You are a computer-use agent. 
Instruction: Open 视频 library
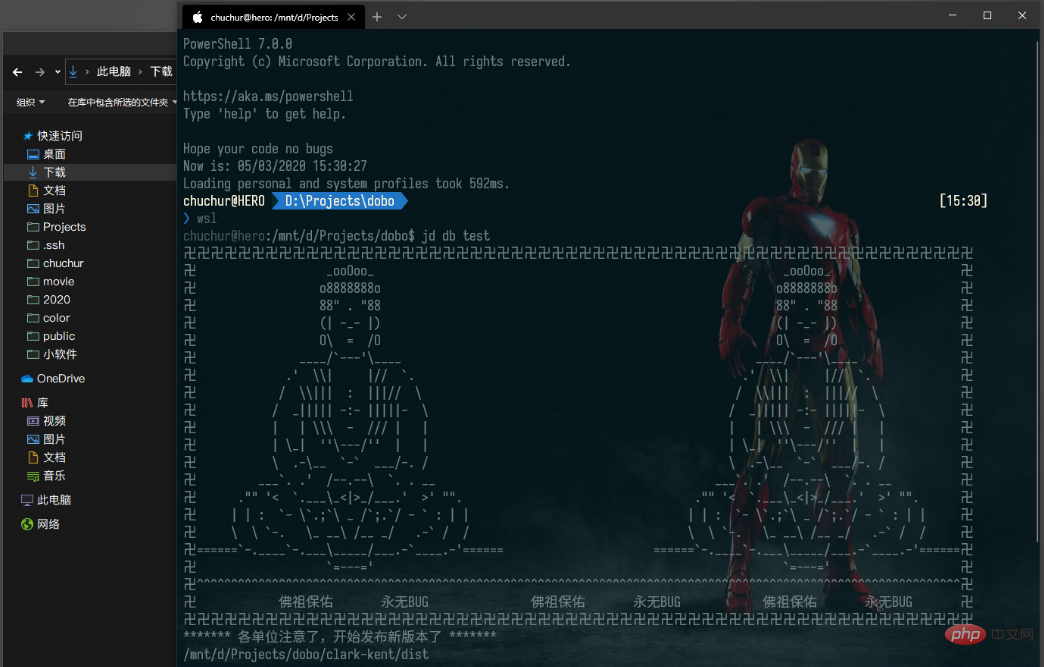[54, 421]
